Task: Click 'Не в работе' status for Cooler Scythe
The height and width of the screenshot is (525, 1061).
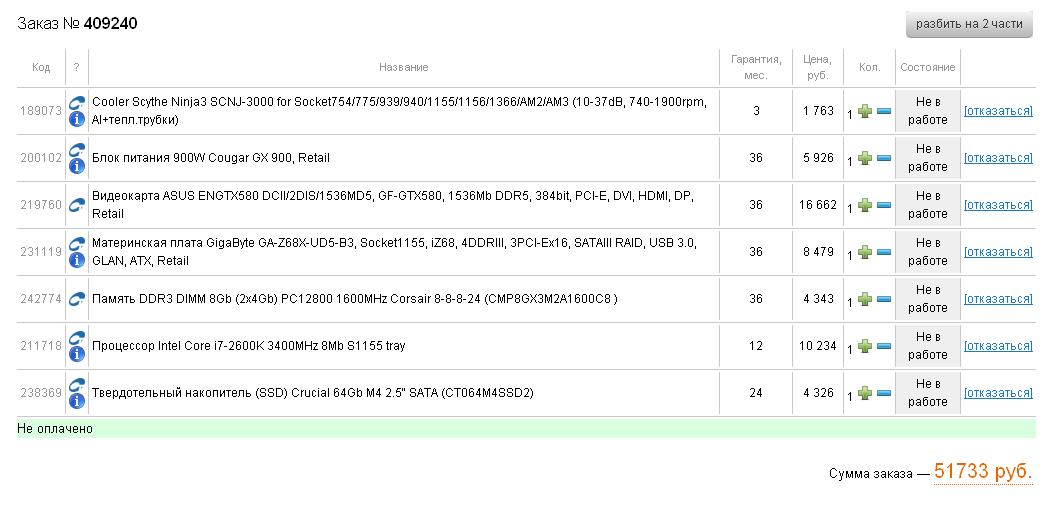Action: [x=927, y=111]
